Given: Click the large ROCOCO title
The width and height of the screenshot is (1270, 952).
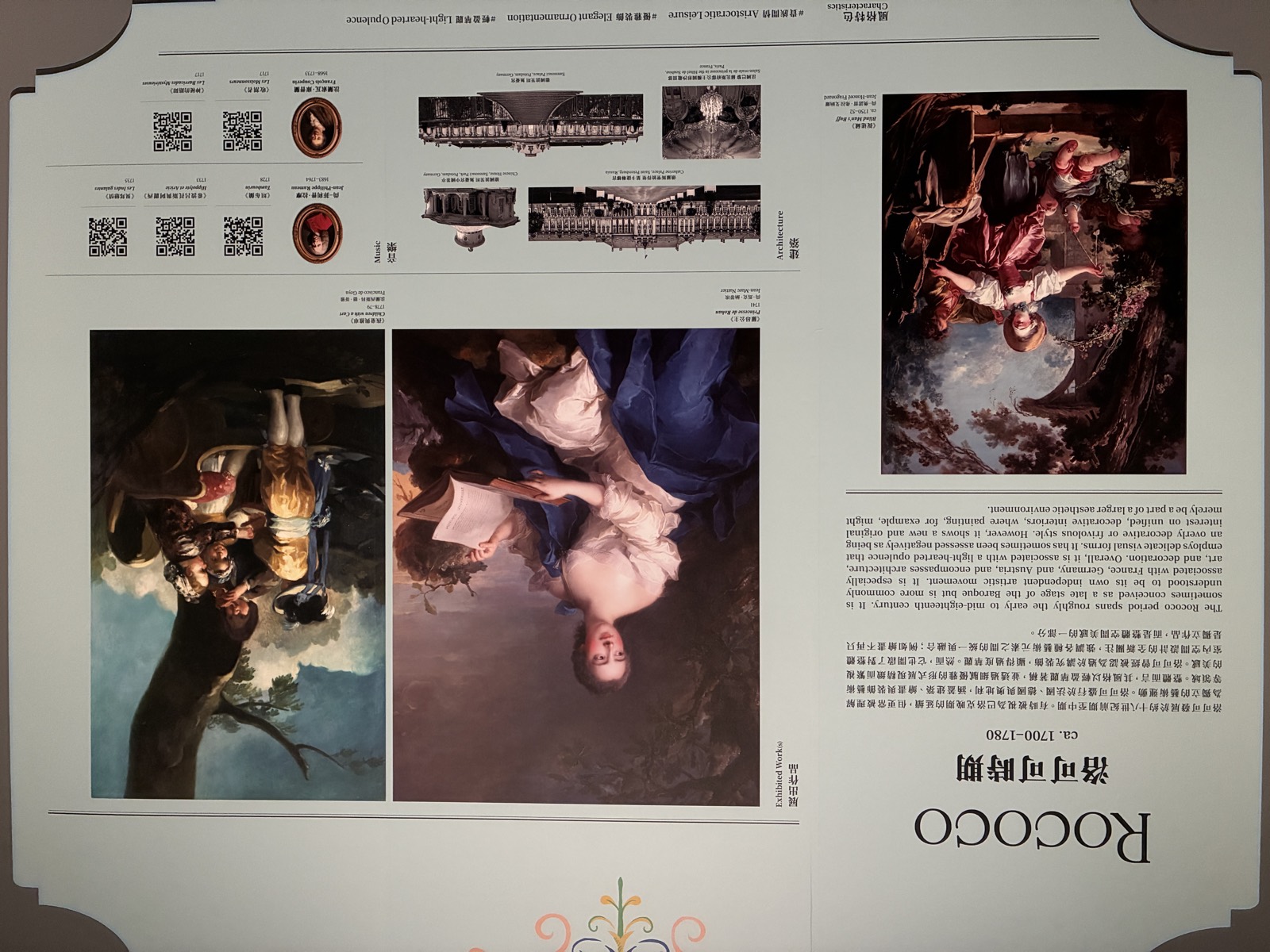Looking at the screenshot, I should [1032, 836].
